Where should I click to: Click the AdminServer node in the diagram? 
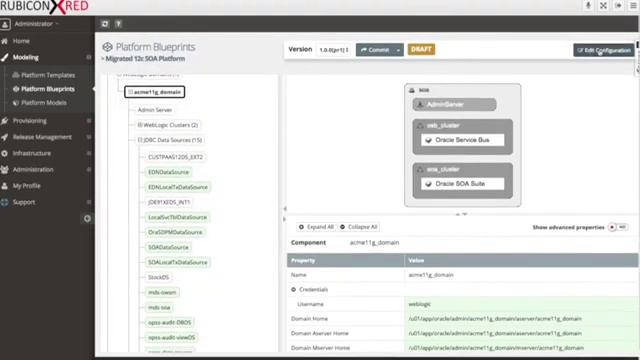(454, 104)
